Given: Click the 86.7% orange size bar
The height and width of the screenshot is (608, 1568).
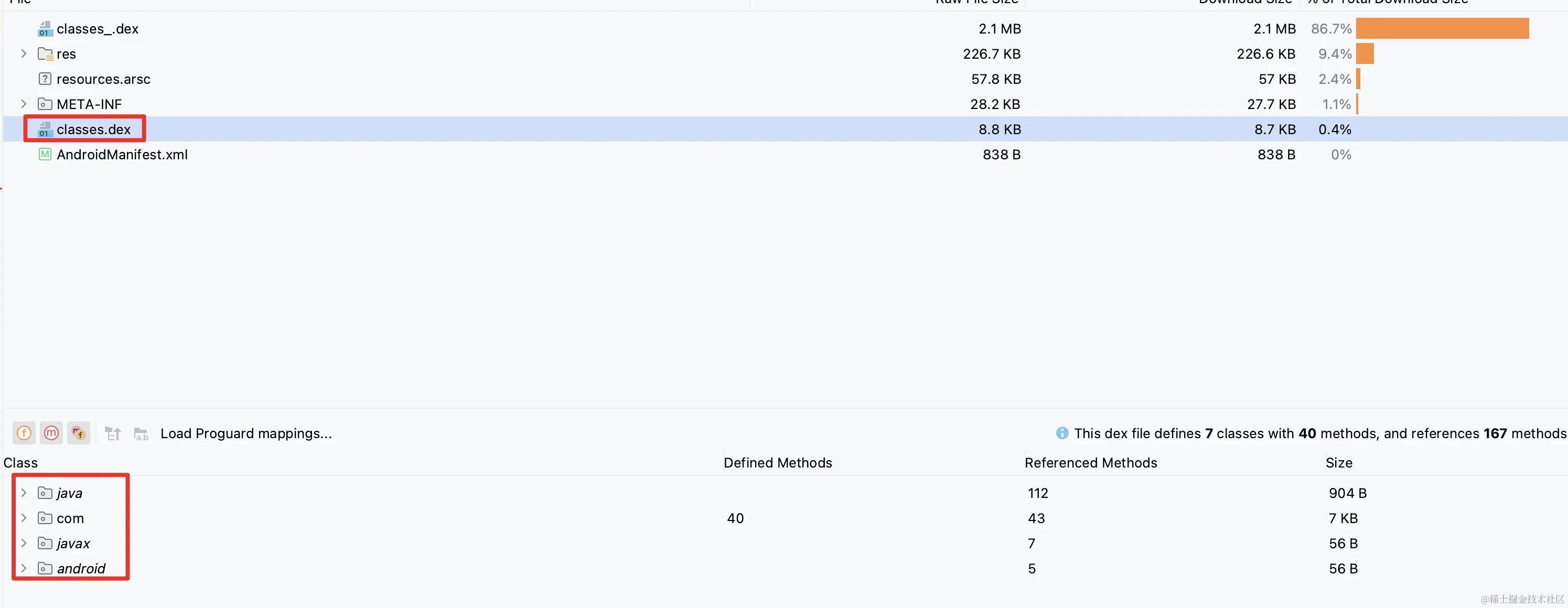Looking at the screenshot, I should tap(1442, 29).
